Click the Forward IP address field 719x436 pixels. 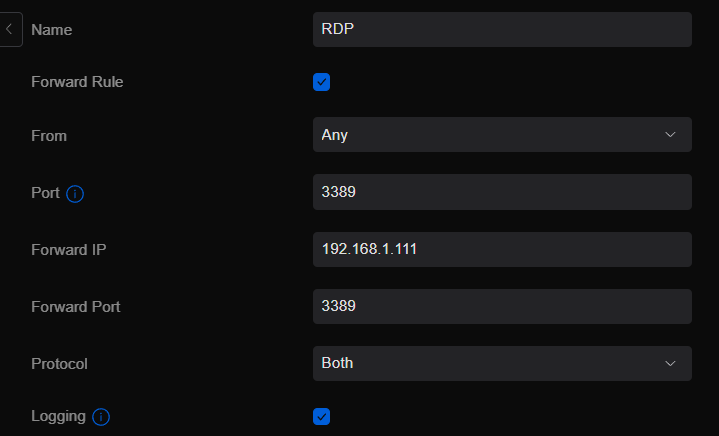coord(501,249)
